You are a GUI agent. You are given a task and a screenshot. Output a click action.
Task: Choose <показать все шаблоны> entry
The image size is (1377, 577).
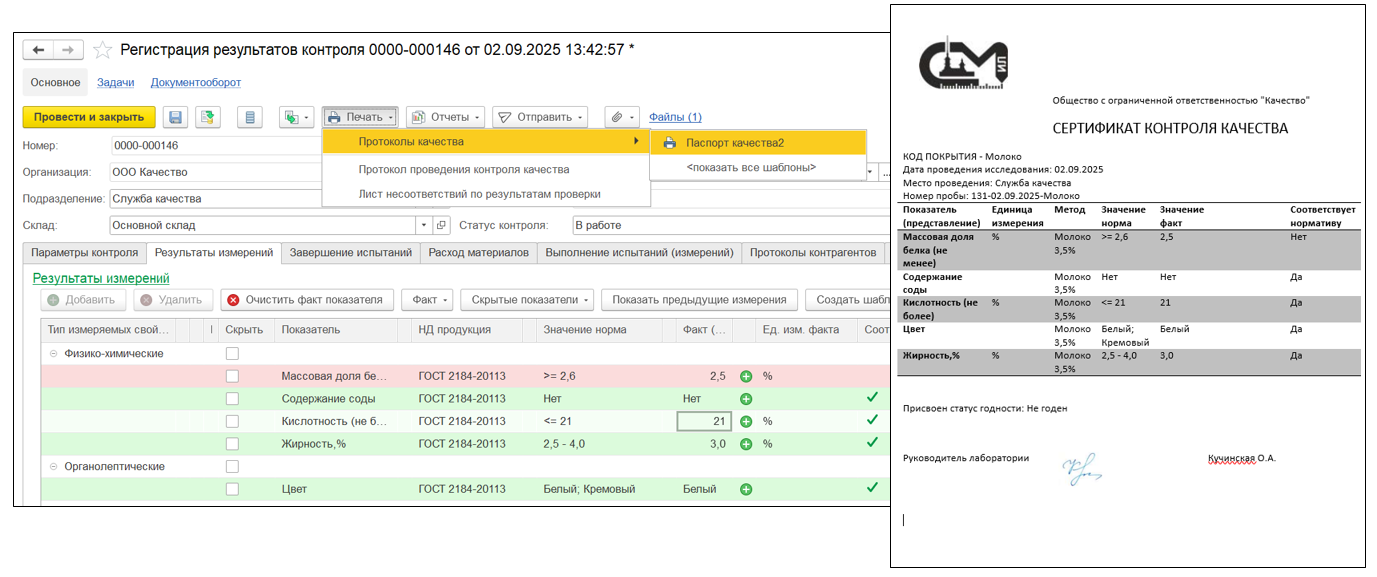tap(752, 168)
